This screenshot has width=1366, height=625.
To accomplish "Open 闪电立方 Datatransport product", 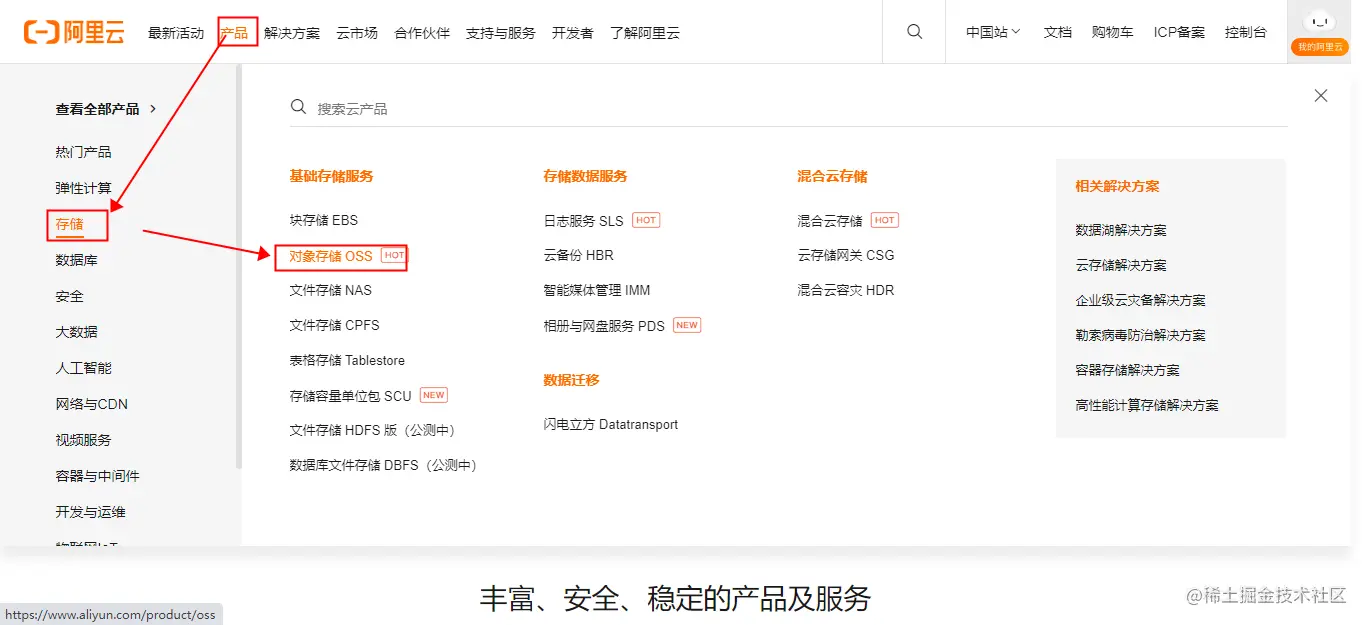I will coord(611,425).
